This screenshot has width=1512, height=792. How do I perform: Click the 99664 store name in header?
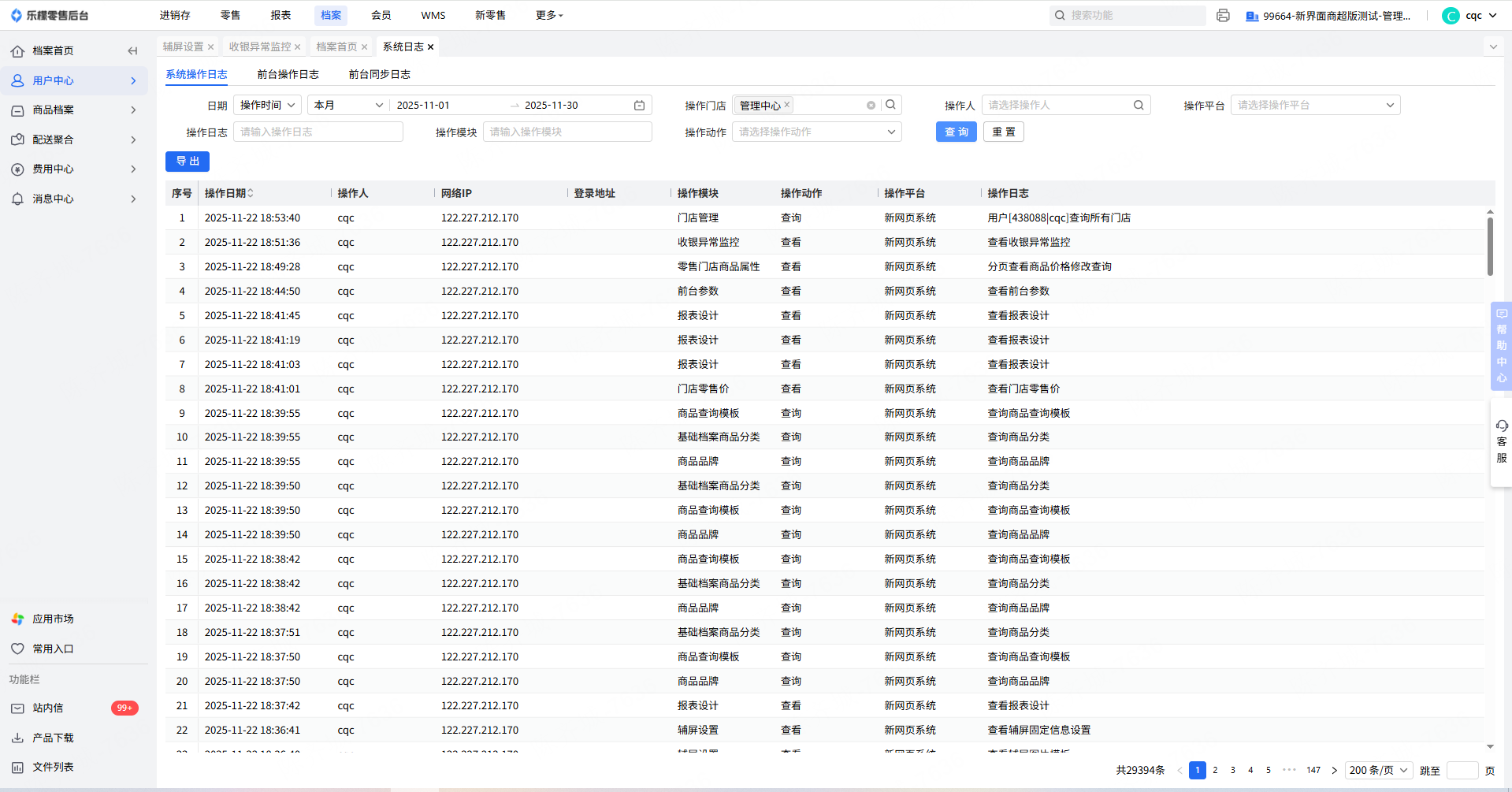(x=1336, y=16)
